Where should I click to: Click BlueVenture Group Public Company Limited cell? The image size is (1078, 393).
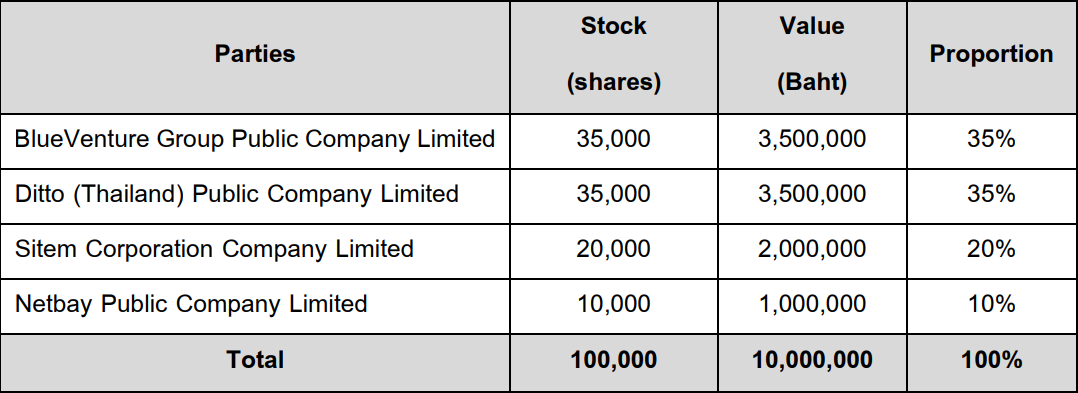[x=255, y=139]
